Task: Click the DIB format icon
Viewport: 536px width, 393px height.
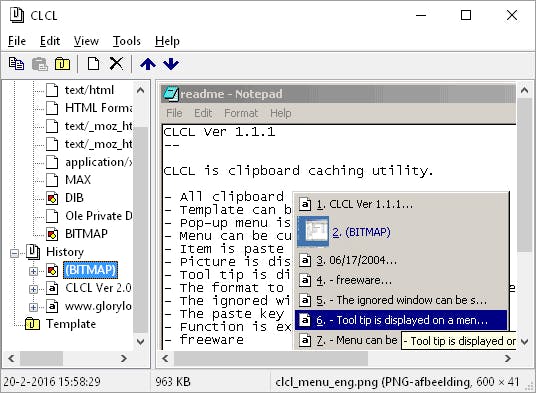Action: click(x=52, y=198)
